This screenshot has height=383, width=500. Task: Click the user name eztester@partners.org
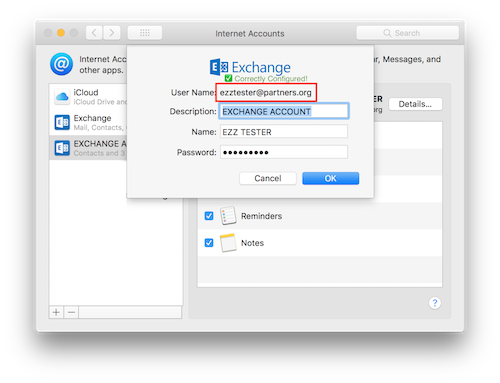(266, 93)
